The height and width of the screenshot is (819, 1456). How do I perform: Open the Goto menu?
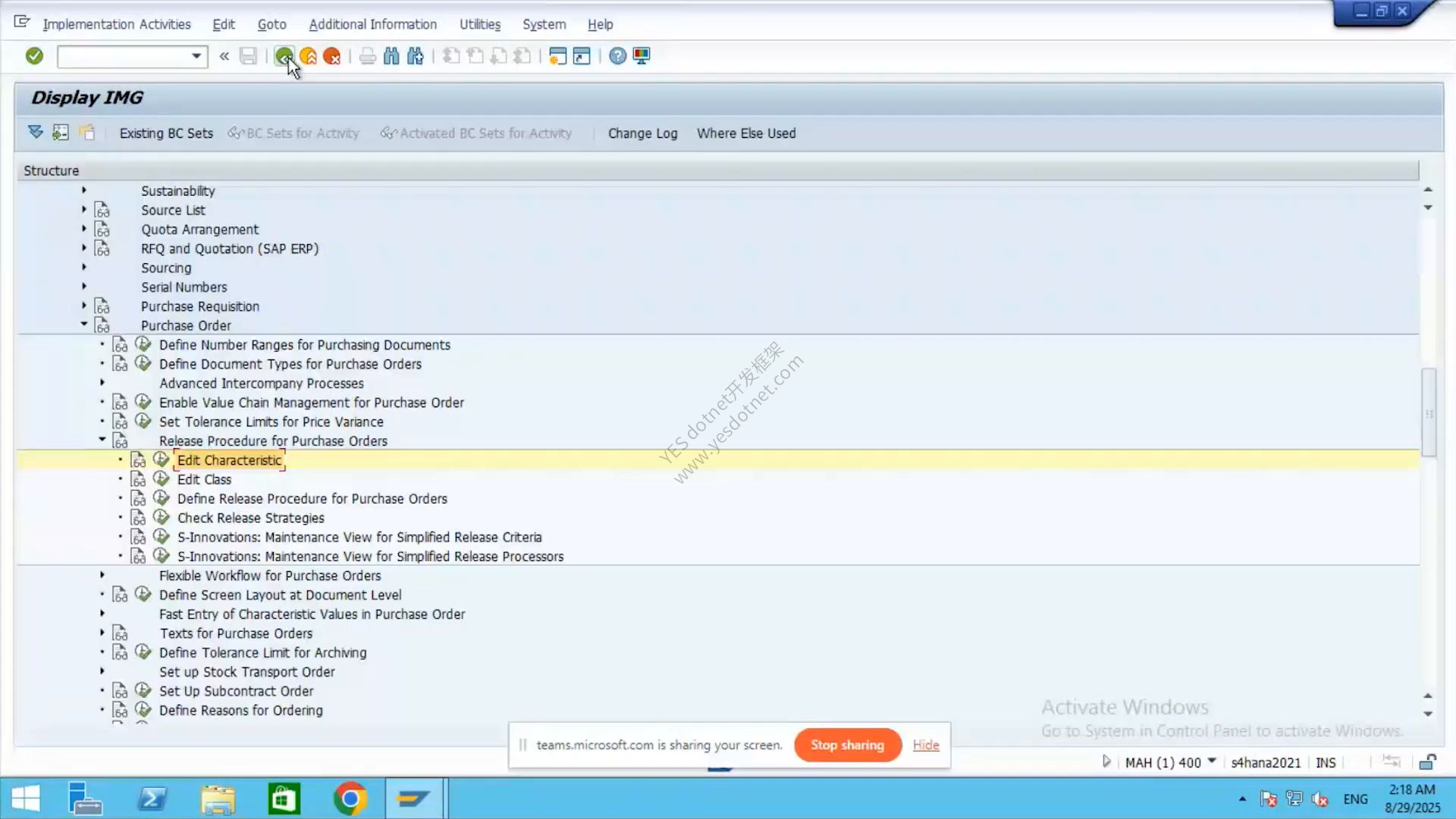(271, 24)
